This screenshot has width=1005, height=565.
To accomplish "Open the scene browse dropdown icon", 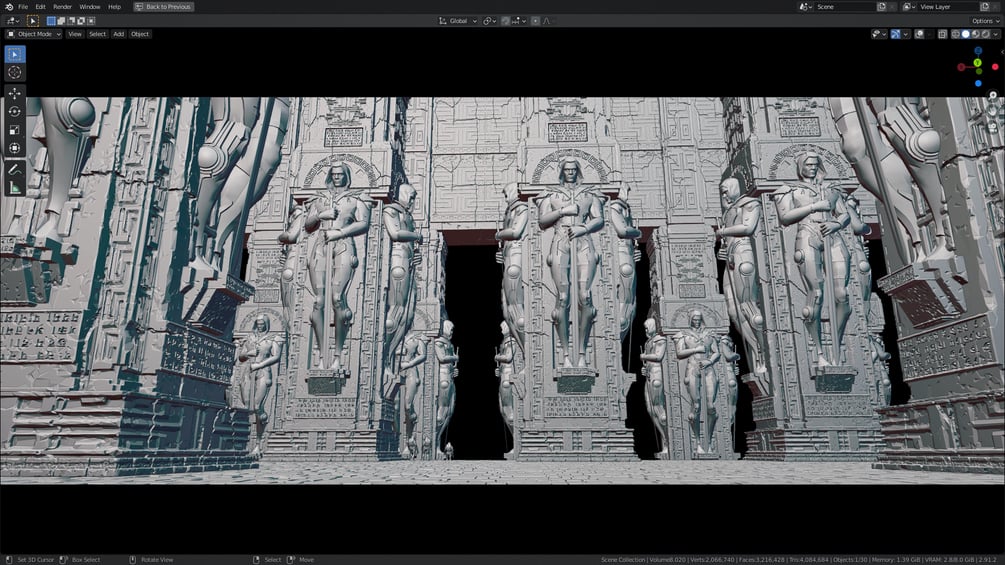I will coord(806,6).
